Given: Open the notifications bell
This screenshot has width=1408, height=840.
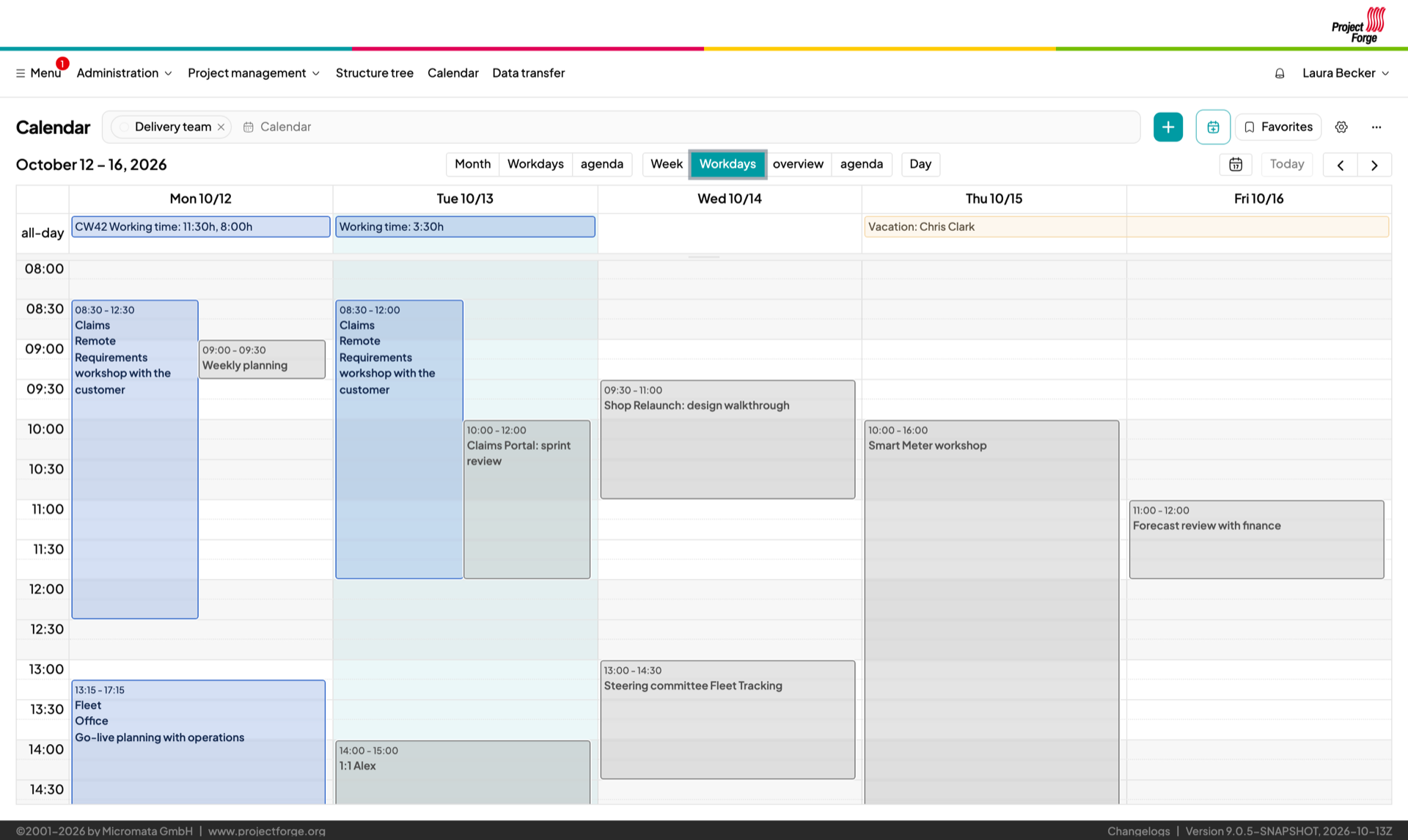Looking at the screenshot, I should [x=1279, y=73].
